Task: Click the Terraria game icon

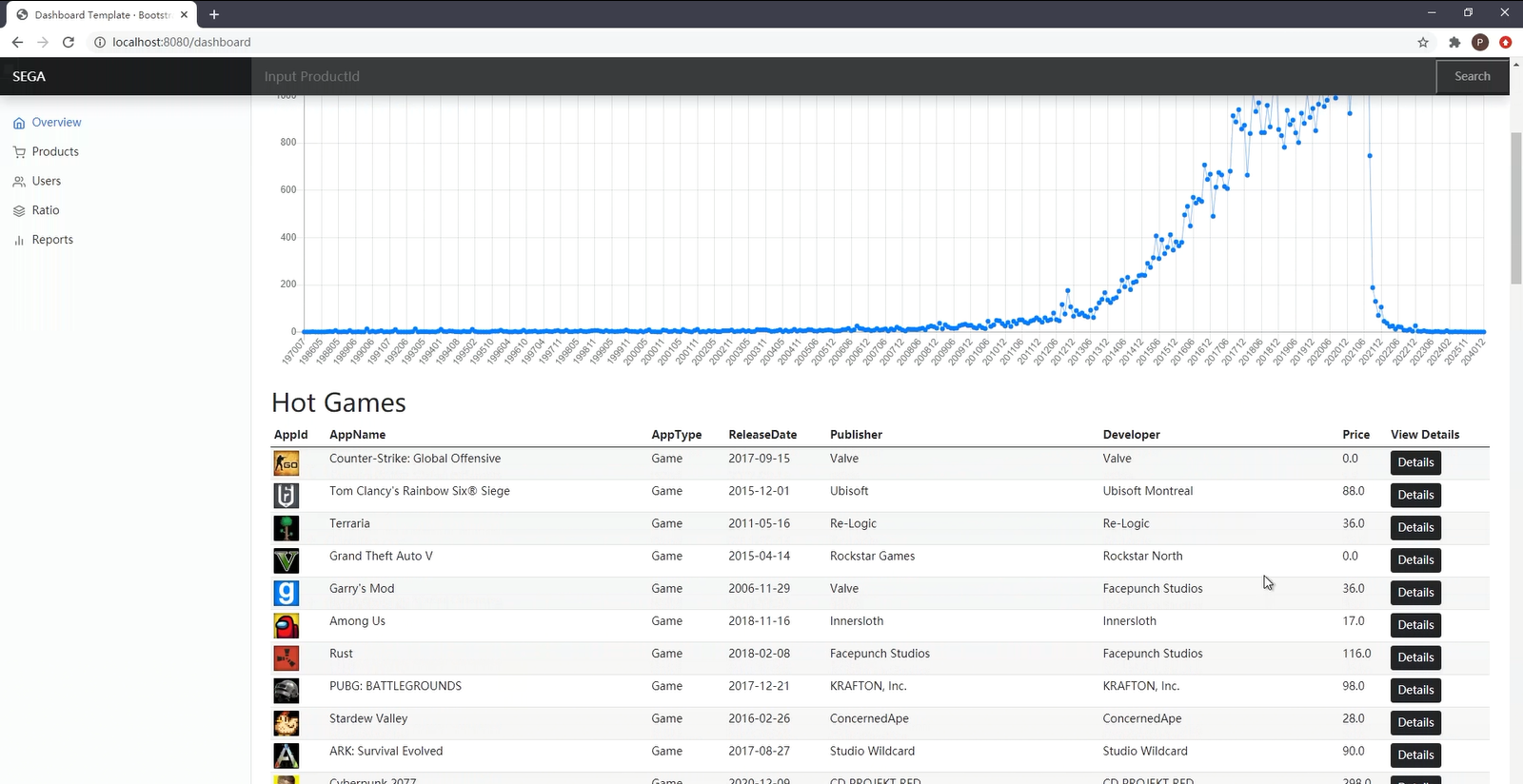Action: point(287,528)
